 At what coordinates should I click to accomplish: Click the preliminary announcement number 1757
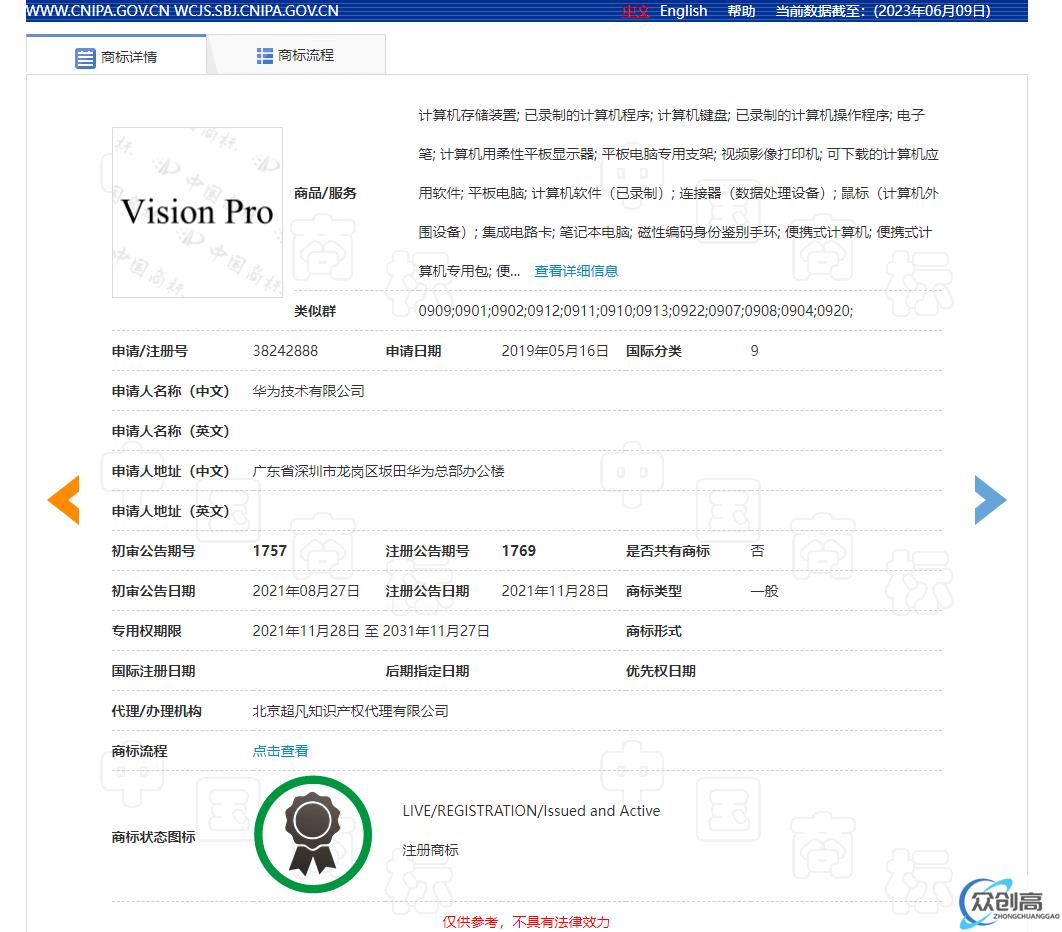[270, 551]
